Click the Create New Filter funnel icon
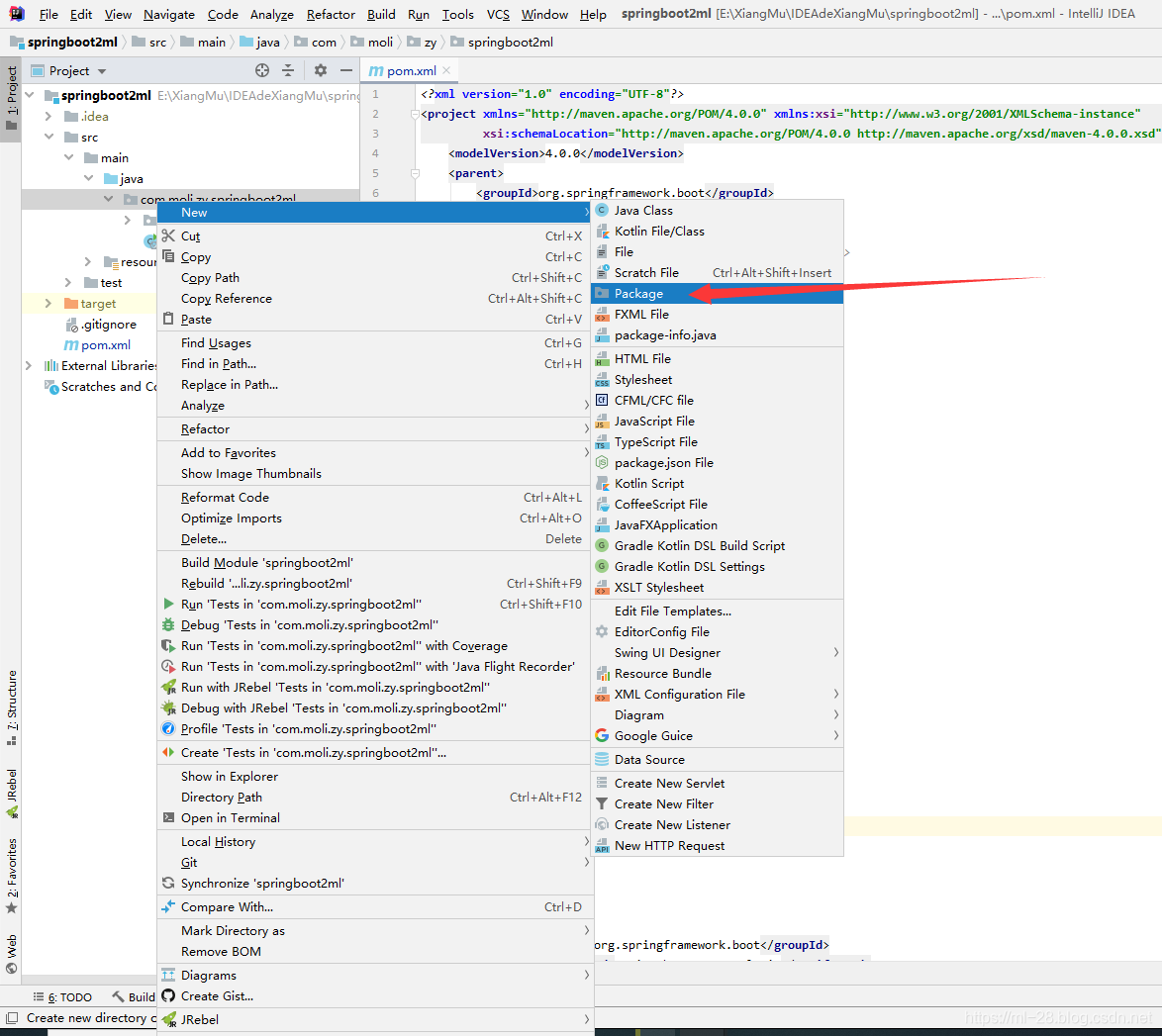The width and height of the screenshot is (1162, 1036). 603,804
